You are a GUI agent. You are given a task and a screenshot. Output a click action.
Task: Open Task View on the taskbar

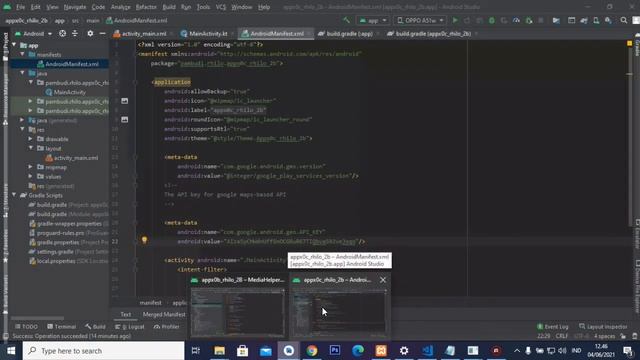(196, 351)
